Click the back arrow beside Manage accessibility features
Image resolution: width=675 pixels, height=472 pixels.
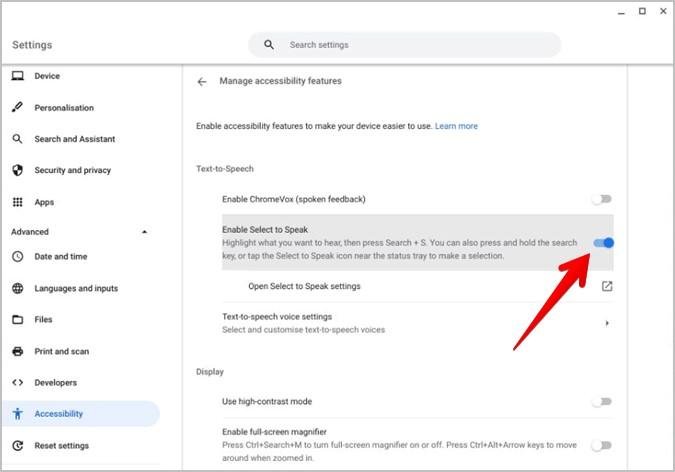[202, 81]
